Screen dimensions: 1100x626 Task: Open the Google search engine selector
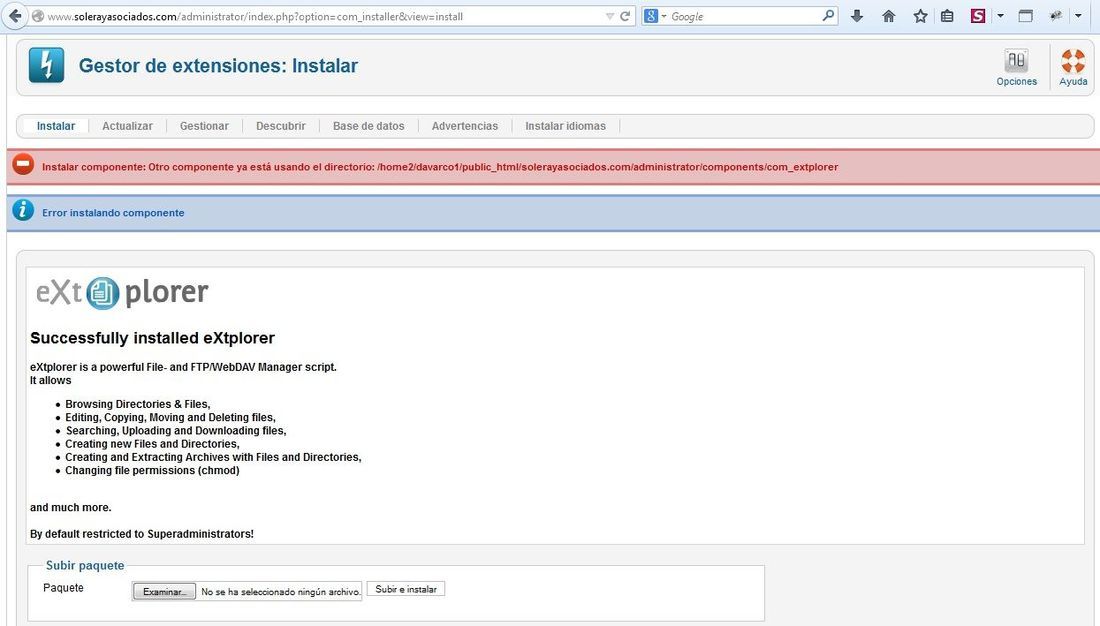[x=655, y=16]
